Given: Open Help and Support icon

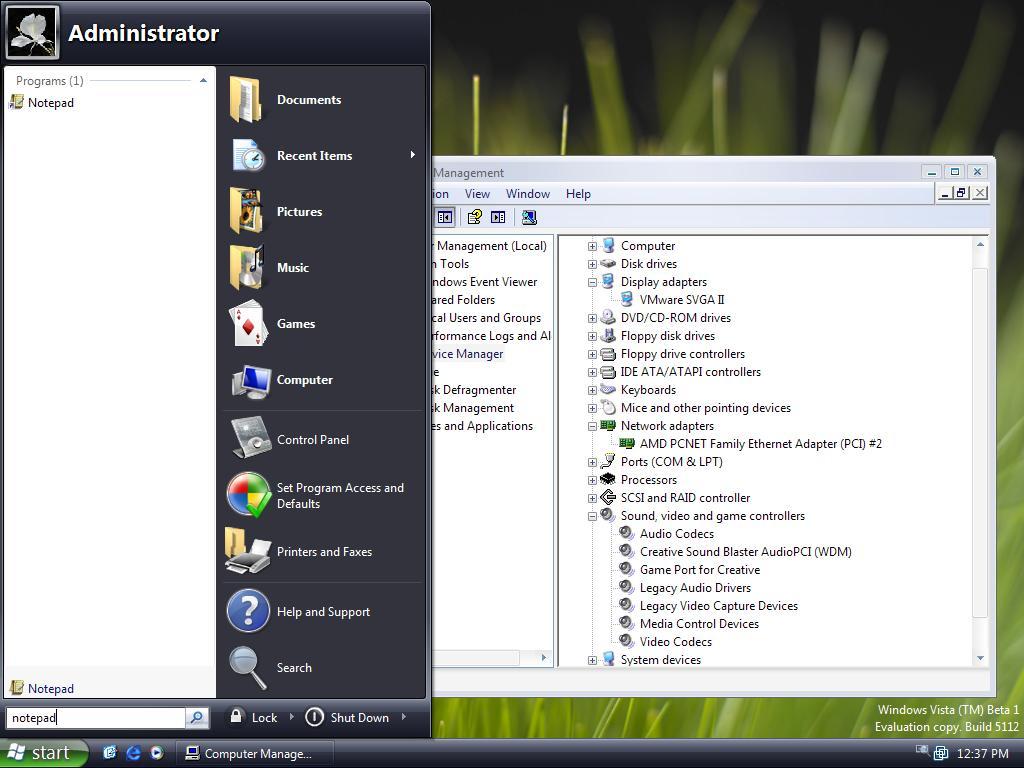Looking at the screenshot, I should tap(248, 611).
